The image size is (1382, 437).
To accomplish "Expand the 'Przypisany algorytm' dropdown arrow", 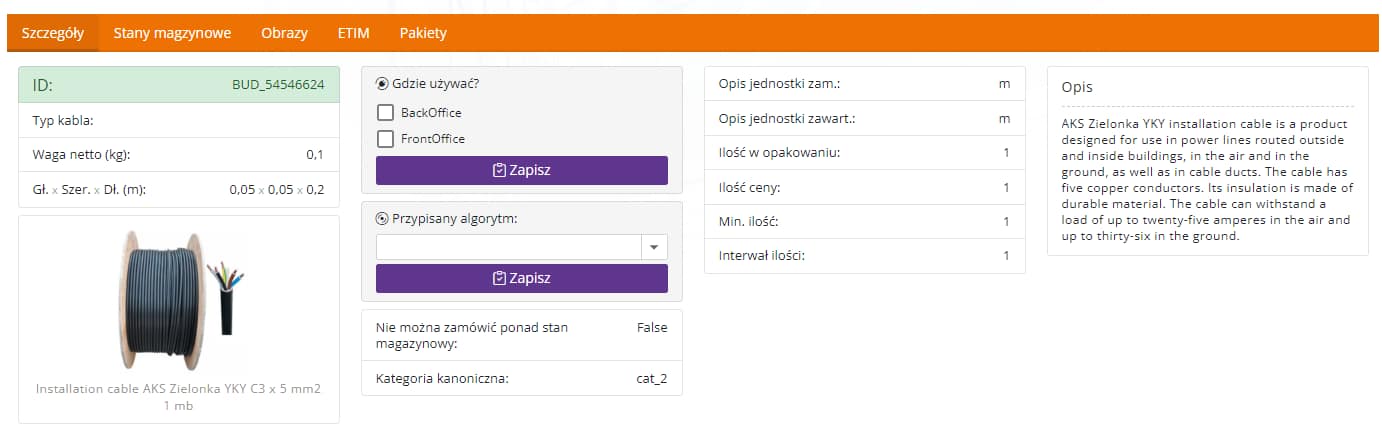I will (x=654, y=247).
